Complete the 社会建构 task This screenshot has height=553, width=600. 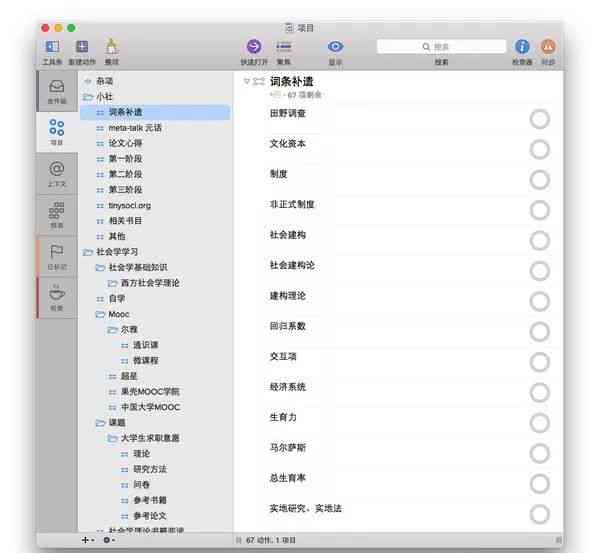point(540,241)
